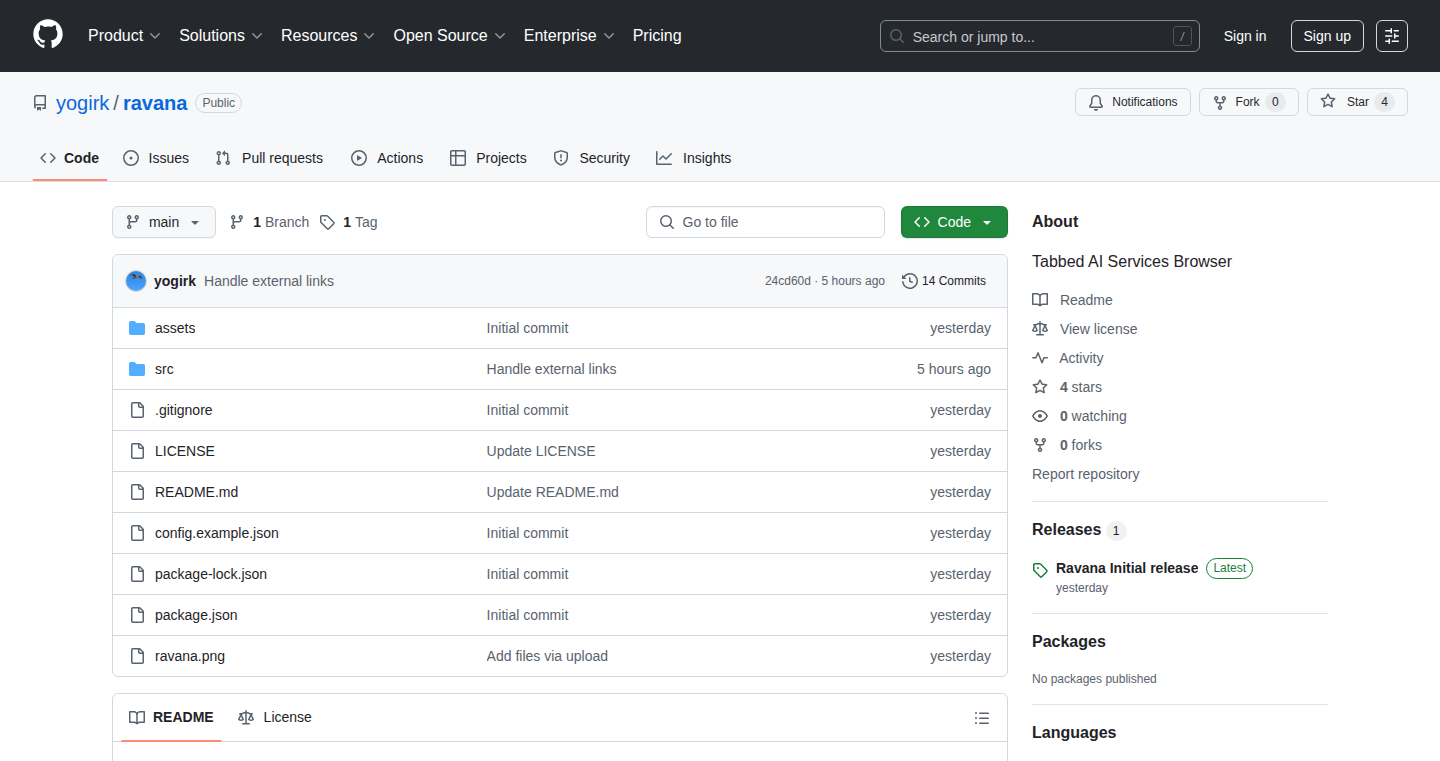Switch to the Insights tab
Viewport: 1440px width, 761px height.
[x=694, y=158]
